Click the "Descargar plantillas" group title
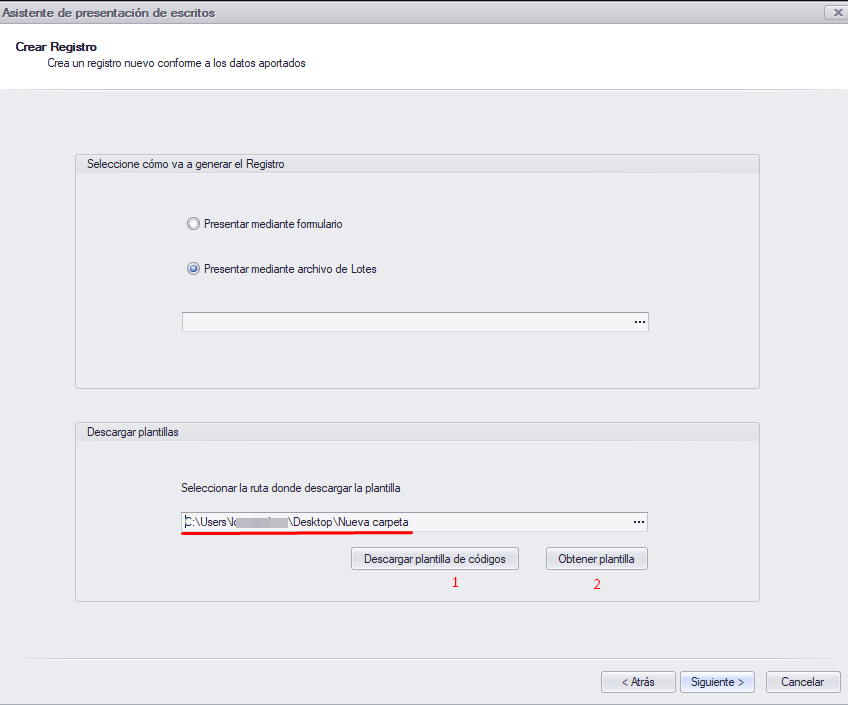The height and width of the screenshot is (705, 848). coord(133,432)
